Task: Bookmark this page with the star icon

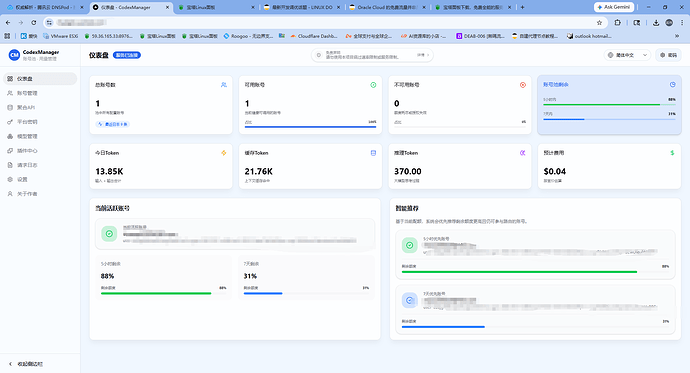Action: (x=599, y=22)
